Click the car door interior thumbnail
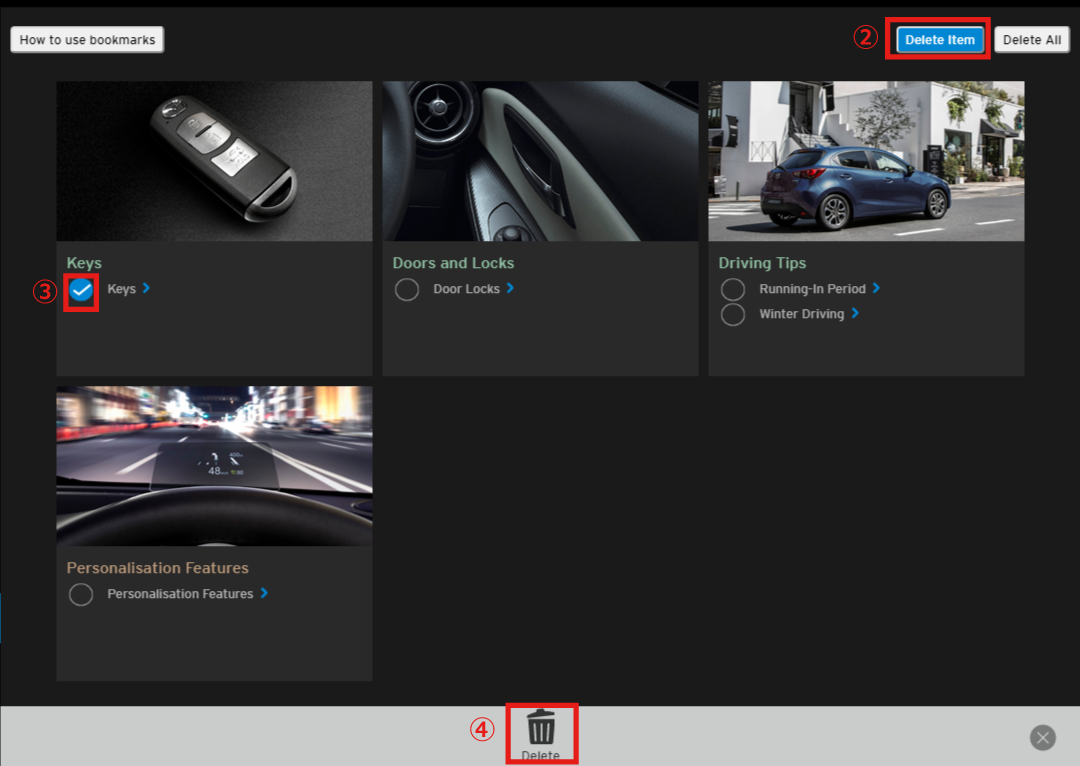The width and height of the screenshot is (1080, 766). [x=540, y=161]
